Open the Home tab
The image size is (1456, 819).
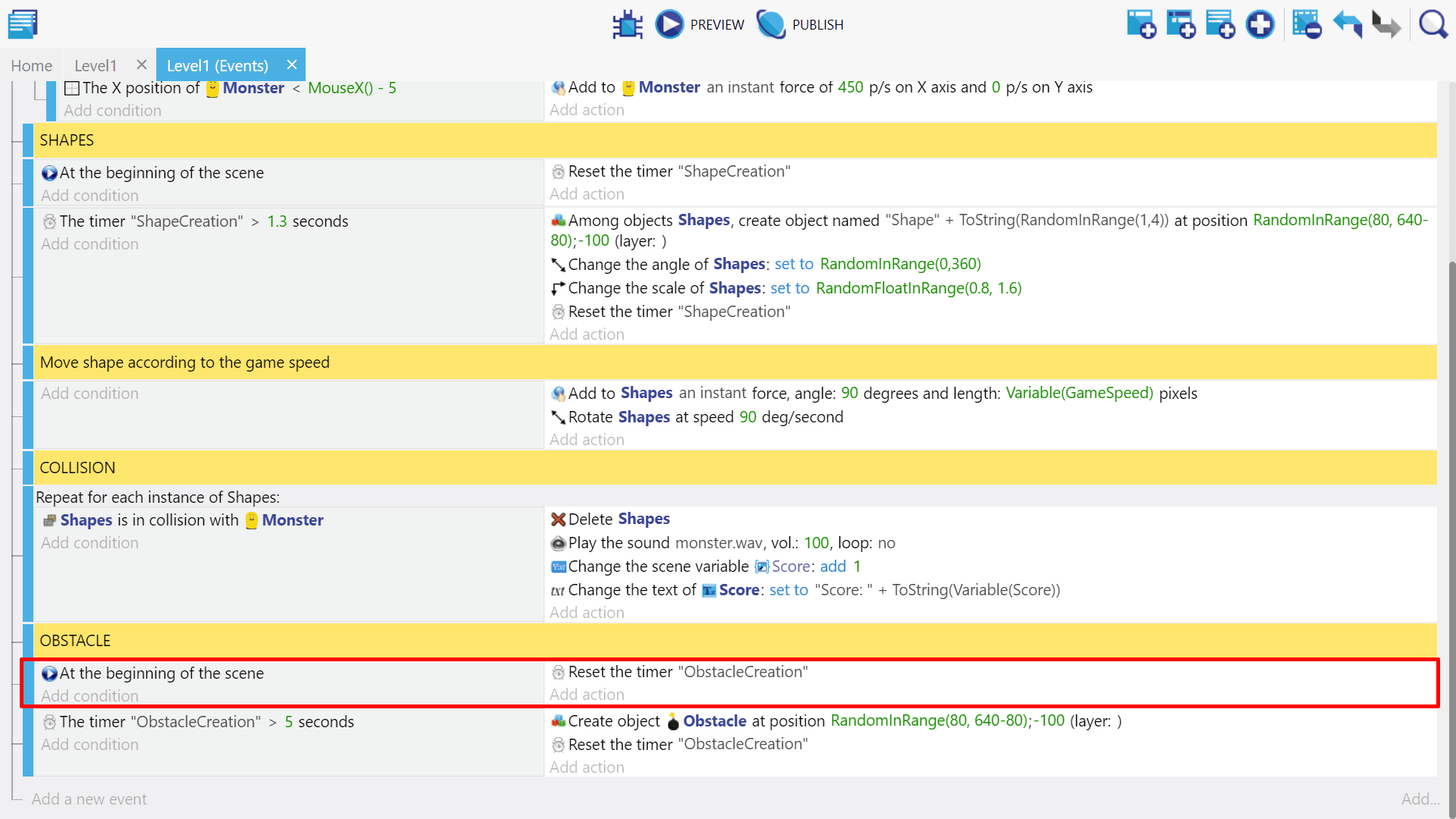coord(32,65)
